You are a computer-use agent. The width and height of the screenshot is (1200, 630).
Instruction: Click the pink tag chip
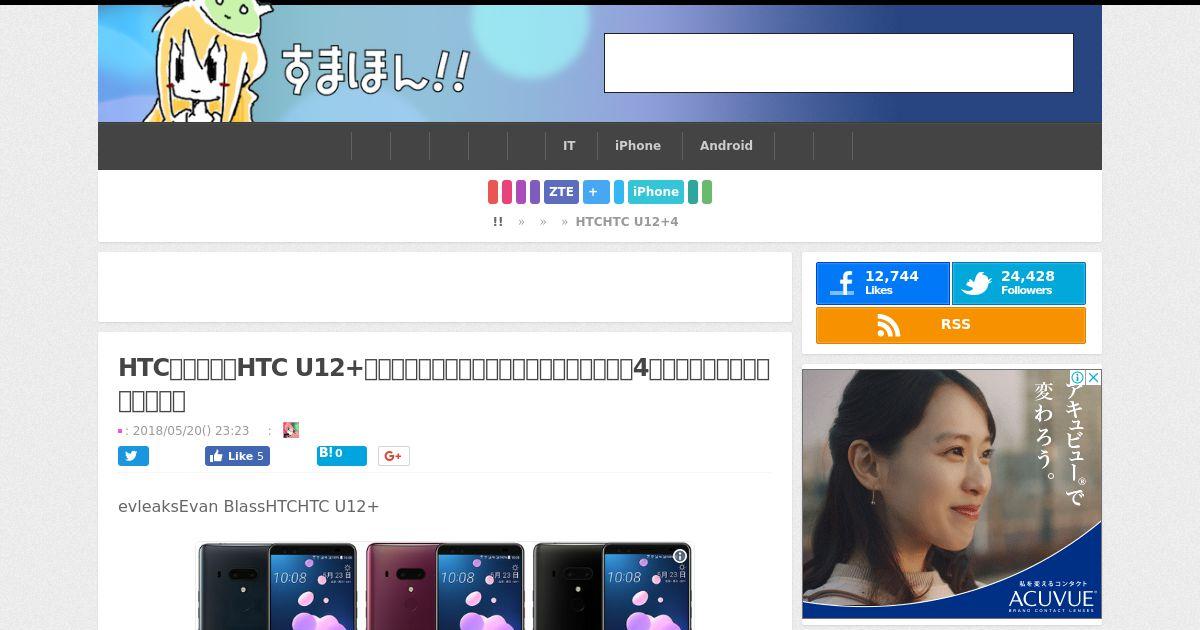coord(507,192)
